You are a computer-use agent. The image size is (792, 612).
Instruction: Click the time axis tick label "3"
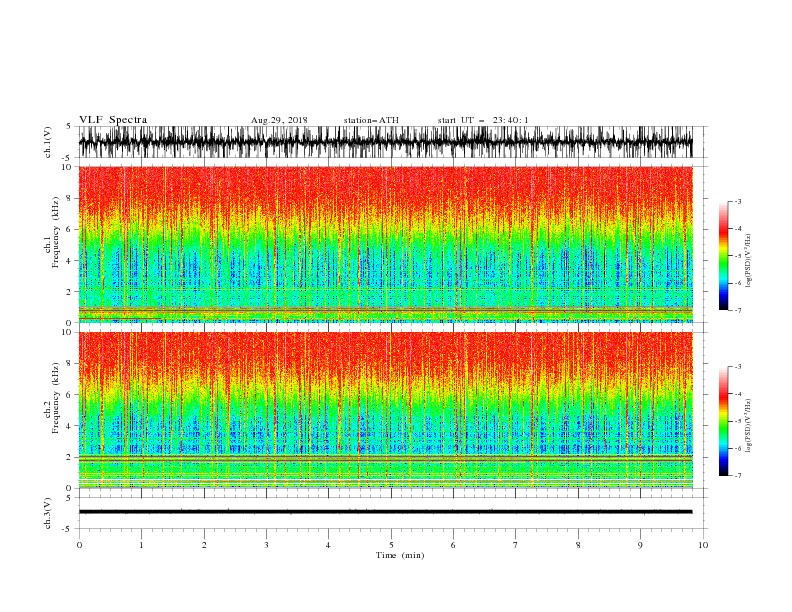266,545
